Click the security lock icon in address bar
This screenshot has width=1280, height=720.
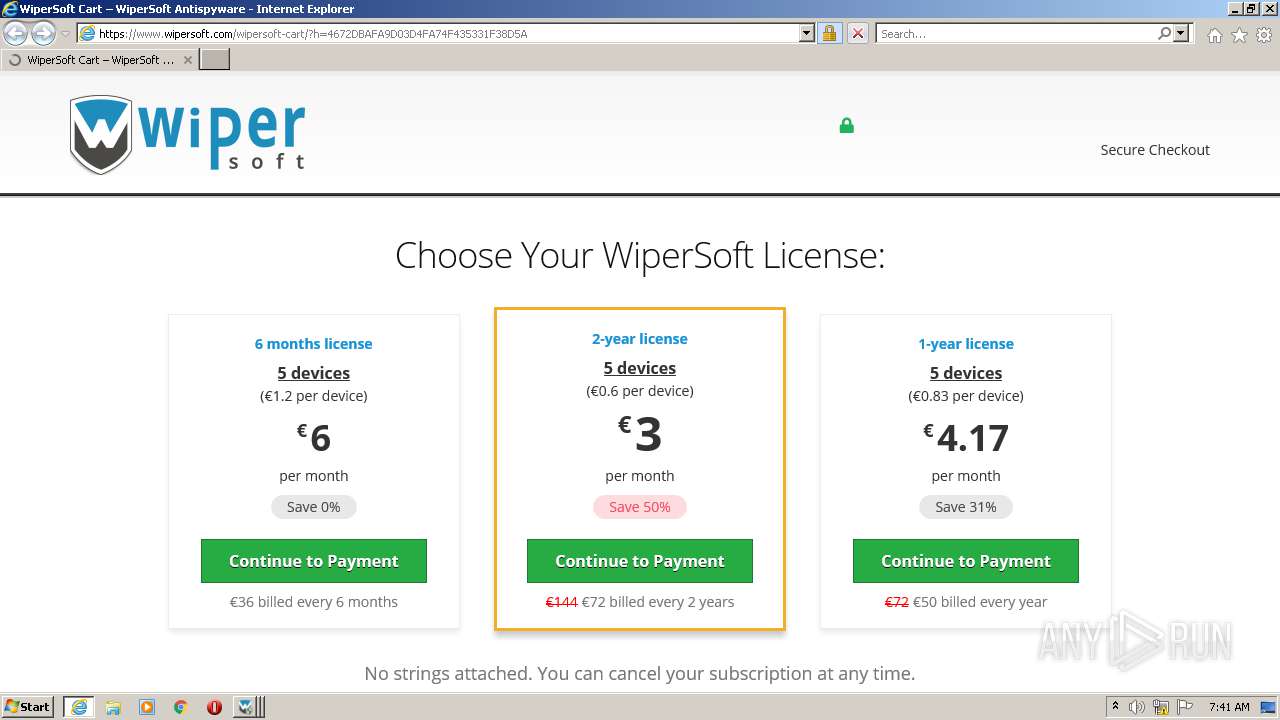829,34
